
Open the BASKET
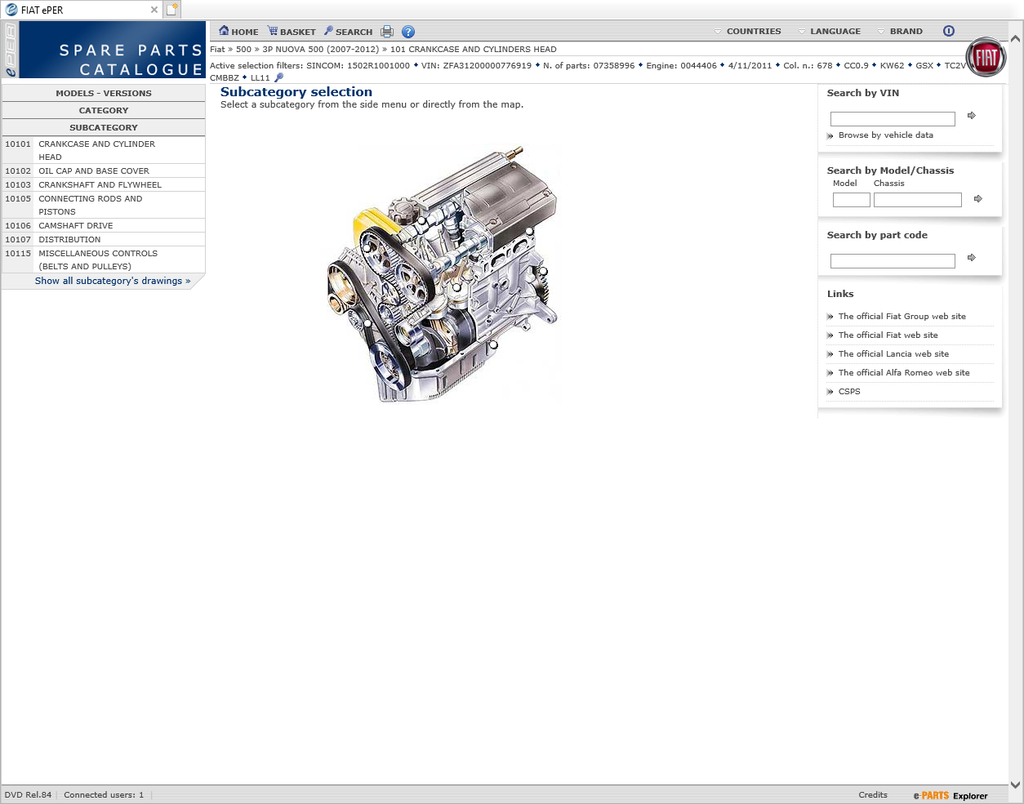click(291, 31)
